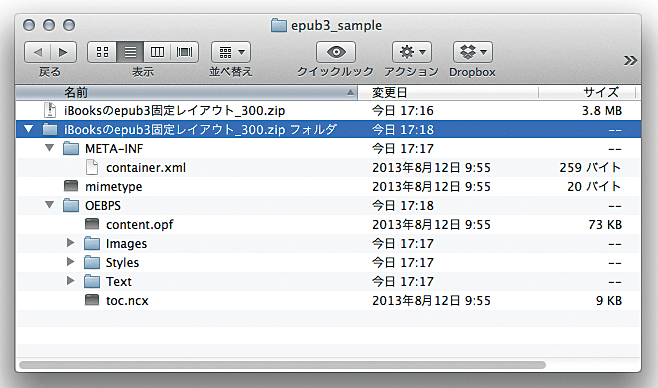
Task: Switch to column view
Action: (x=157, y=52)
